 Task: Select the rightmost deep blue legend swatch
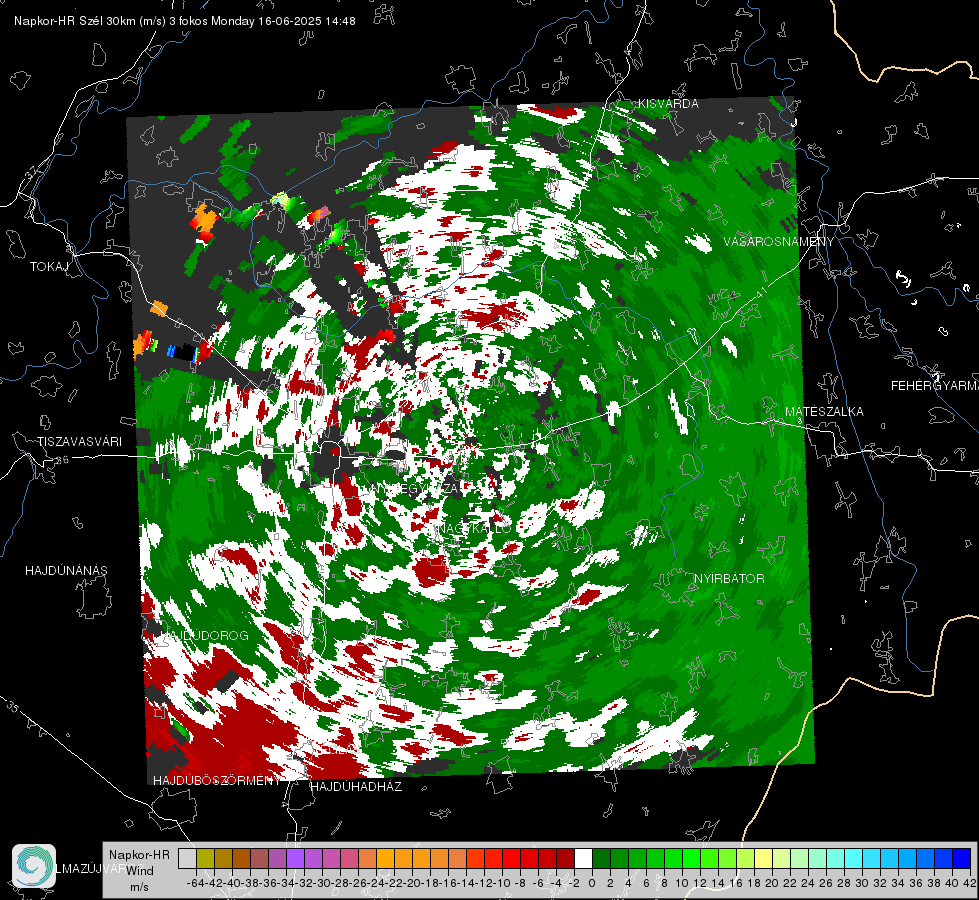click(962, 858)
